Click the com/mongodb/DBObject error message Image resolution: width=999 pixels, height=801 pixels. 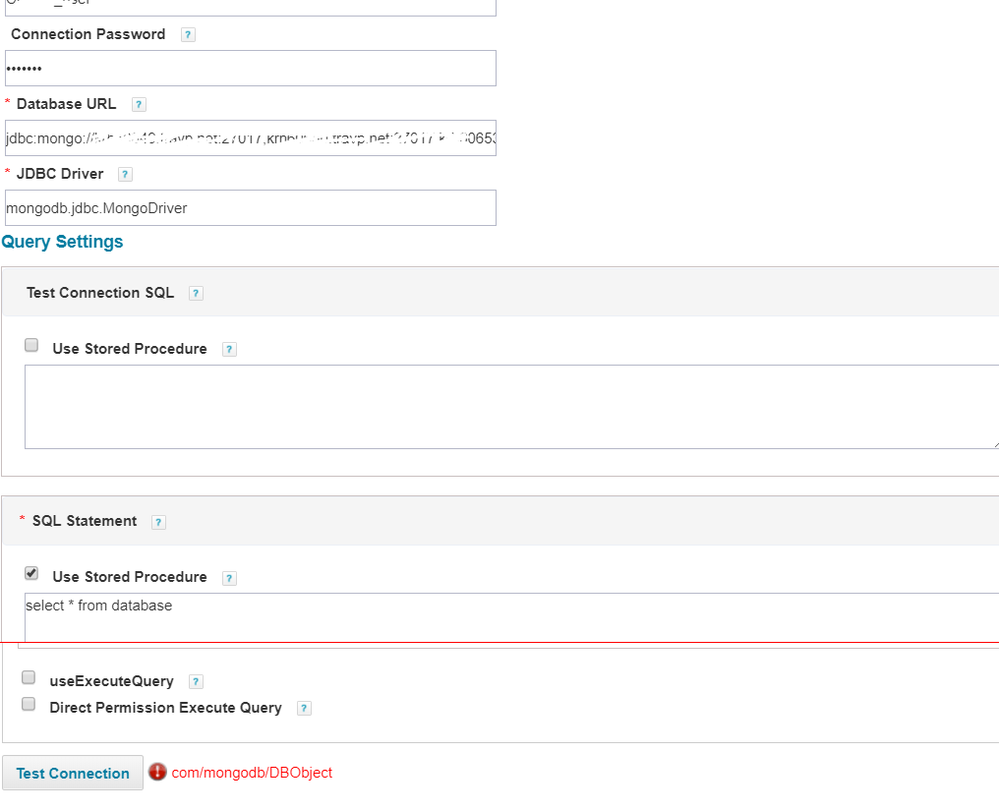tap(252, 773)
